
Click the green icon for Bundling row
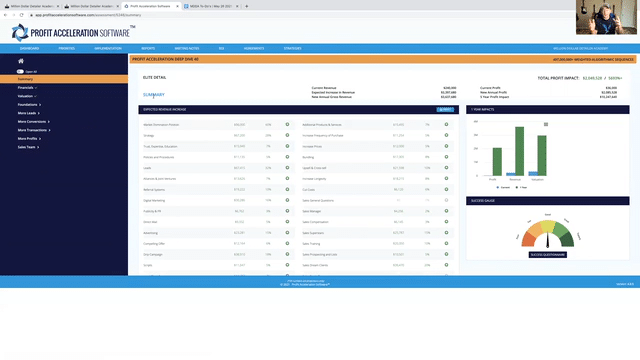[x=447, y=157]
